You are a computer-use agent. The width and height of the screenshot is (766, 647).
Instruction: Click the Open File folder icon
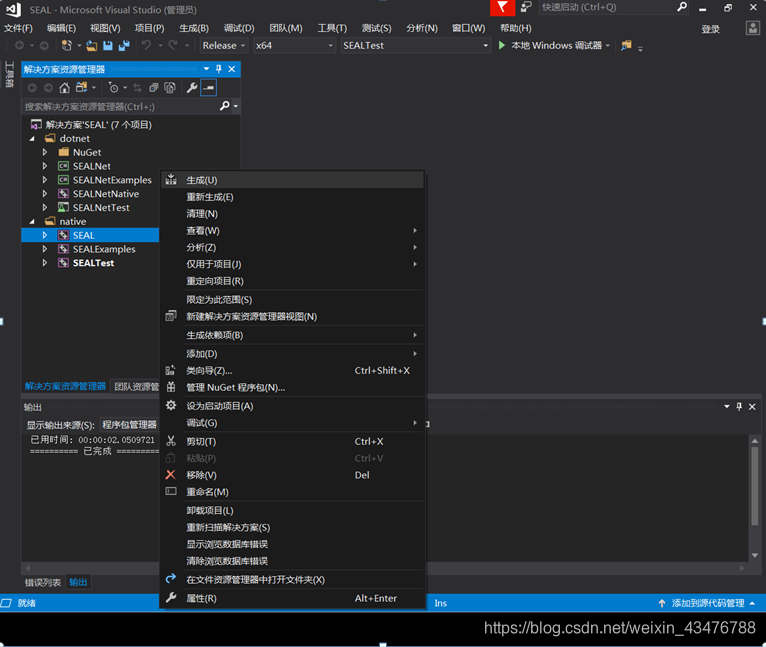tap(91, 45)
